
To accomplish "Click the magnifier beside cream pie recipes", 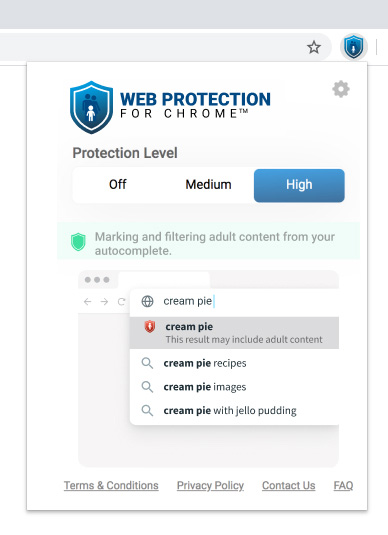I will (147, 363).
